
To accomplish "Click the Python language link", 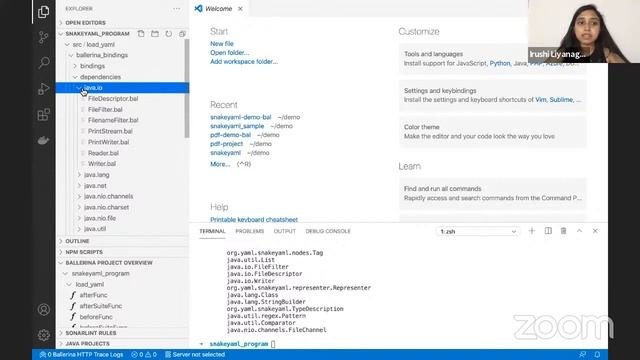I will (500, 63).
